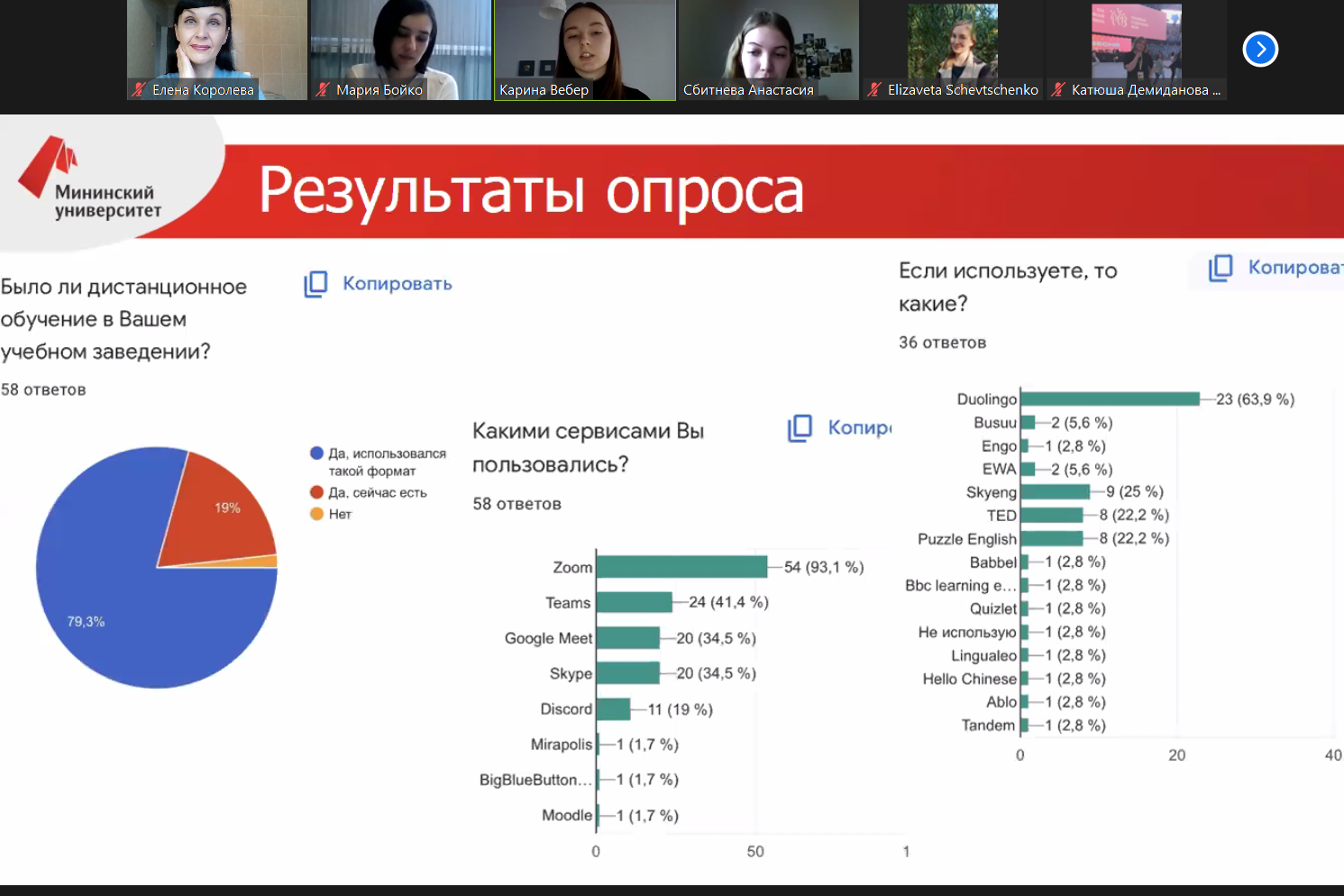Select Мария Бойко video thumbnail
Image resolution: width=1344 pixels, height=896 pixels.
[x=401, y=50]
